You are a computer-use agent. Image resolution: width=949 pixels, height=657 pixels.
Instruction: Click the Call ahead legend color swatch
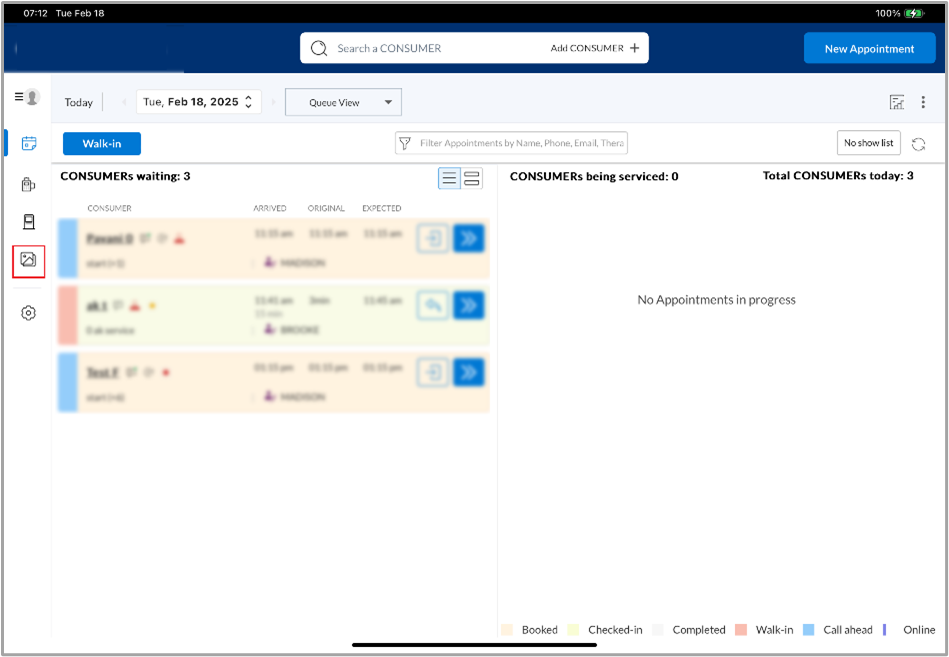tap(809, 630)
